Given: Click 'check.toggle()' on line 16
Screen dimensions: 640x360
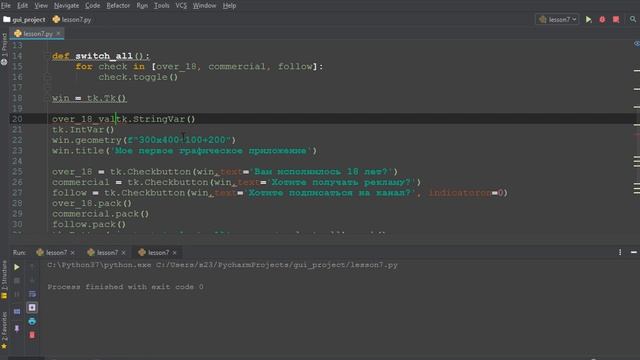Looking at the screenshot, I should pos(138,77).
